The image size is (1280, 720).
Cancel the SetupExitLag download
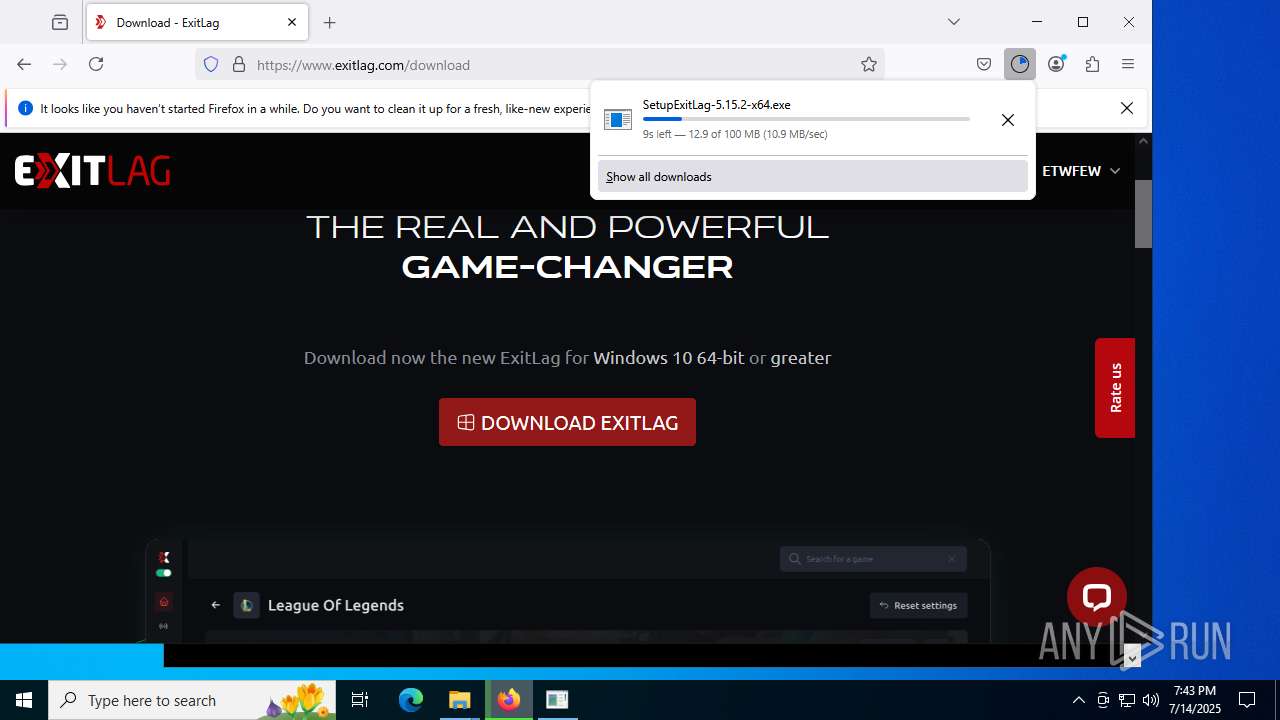[x=1008, y=120]
